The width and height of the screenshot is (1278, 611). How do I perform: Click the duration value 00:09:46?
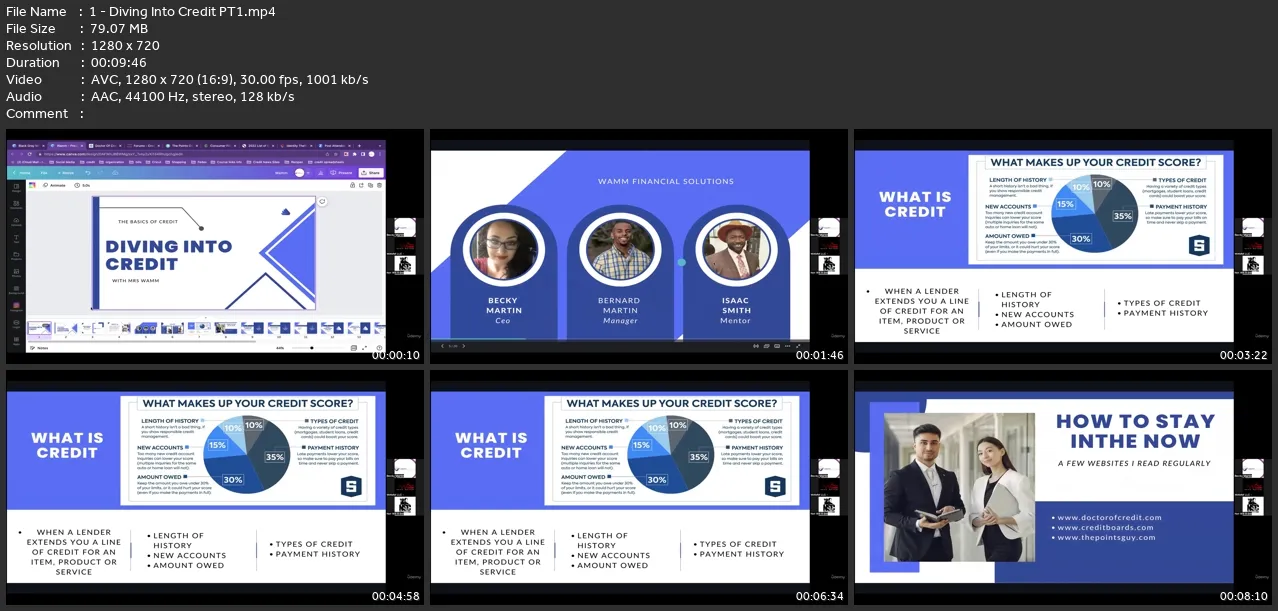tap(117, 62)
